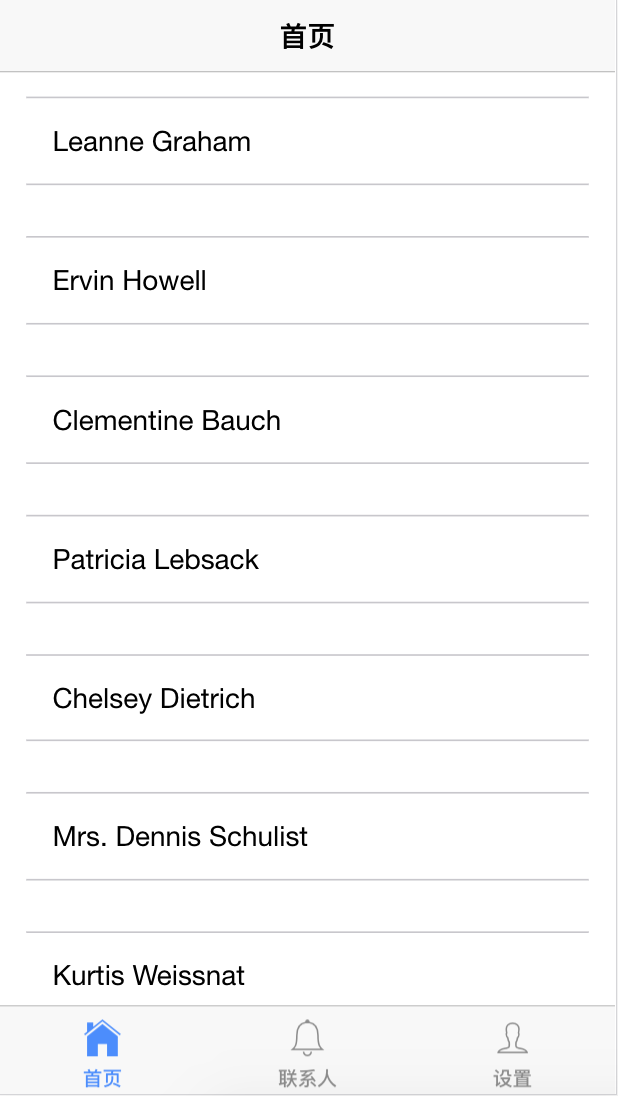Switch to the 联系人 tab label

point(307,1079)
